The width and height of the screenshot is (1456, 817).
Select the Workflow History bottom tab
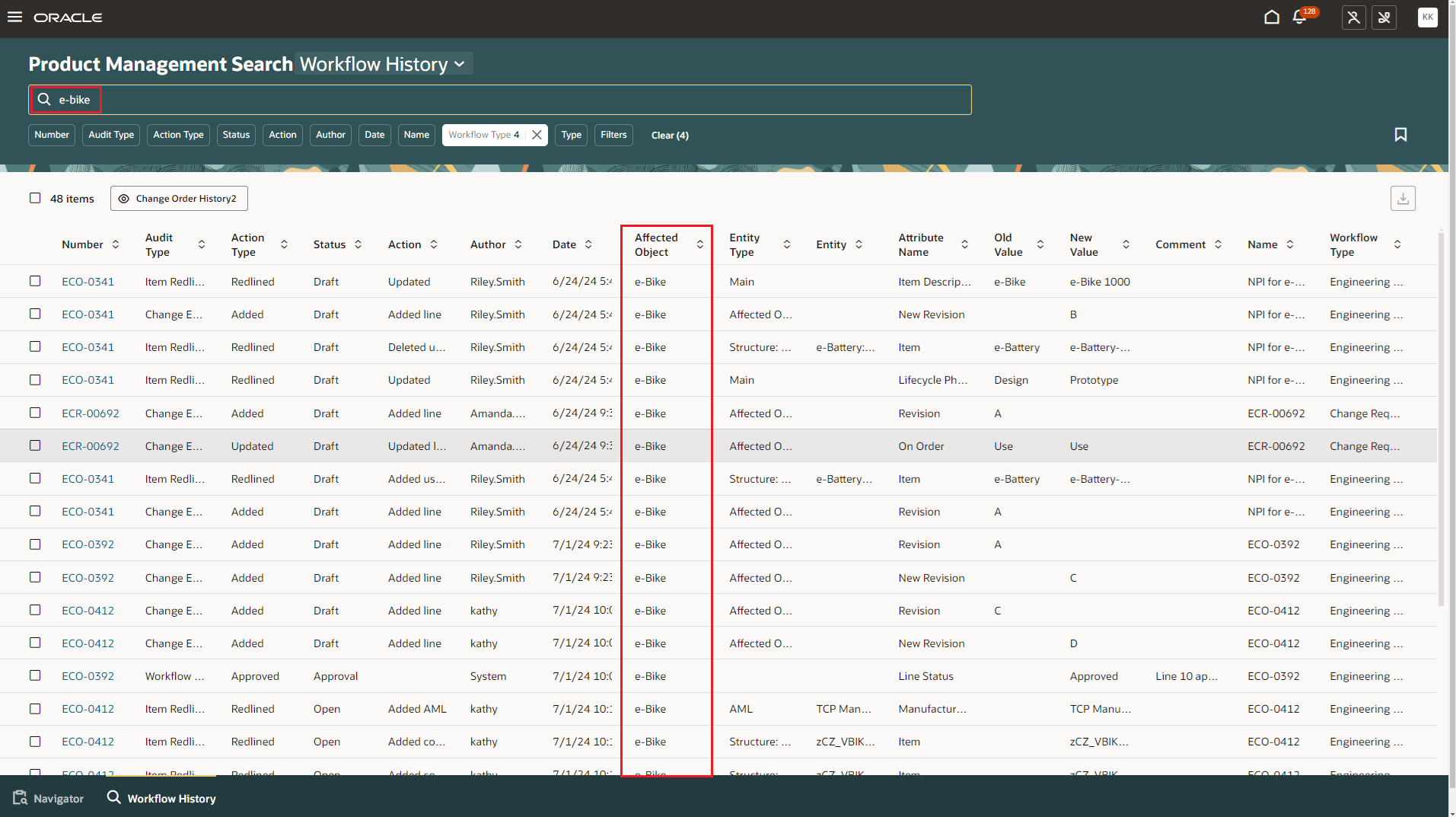pyautogui.click(x=161, y=798)
